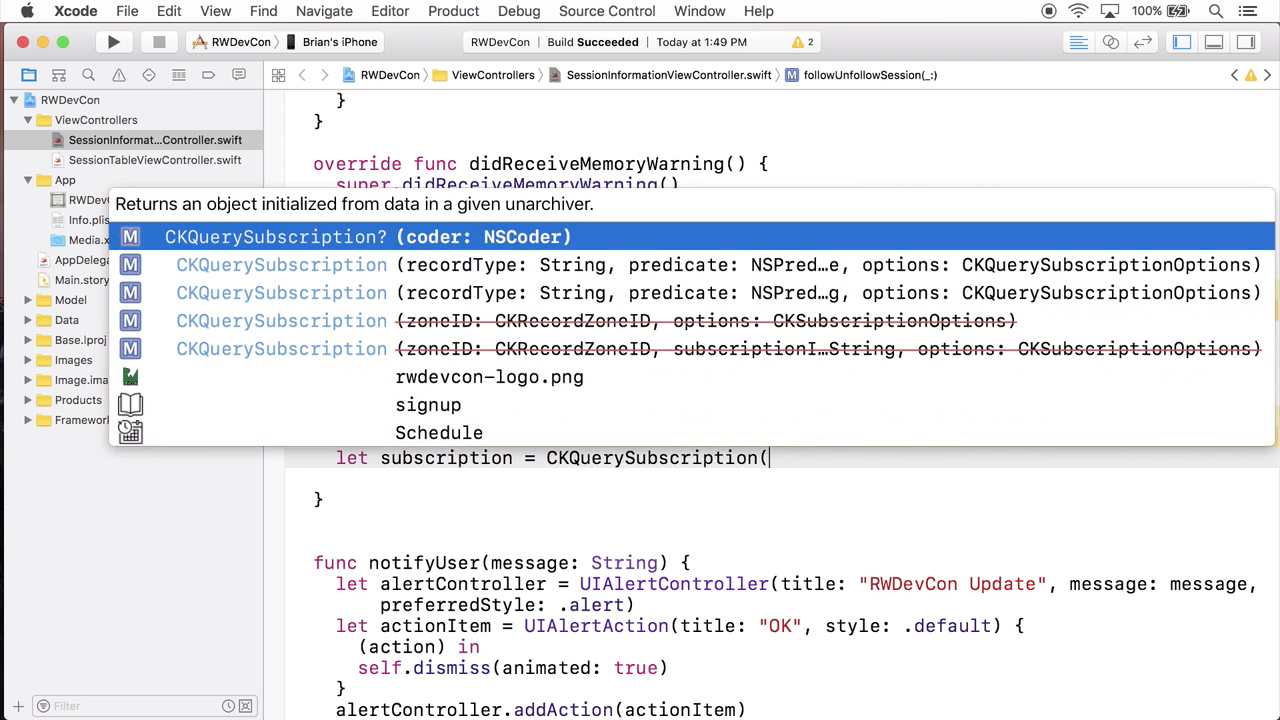Stop the running build

(x=158, y=42)
